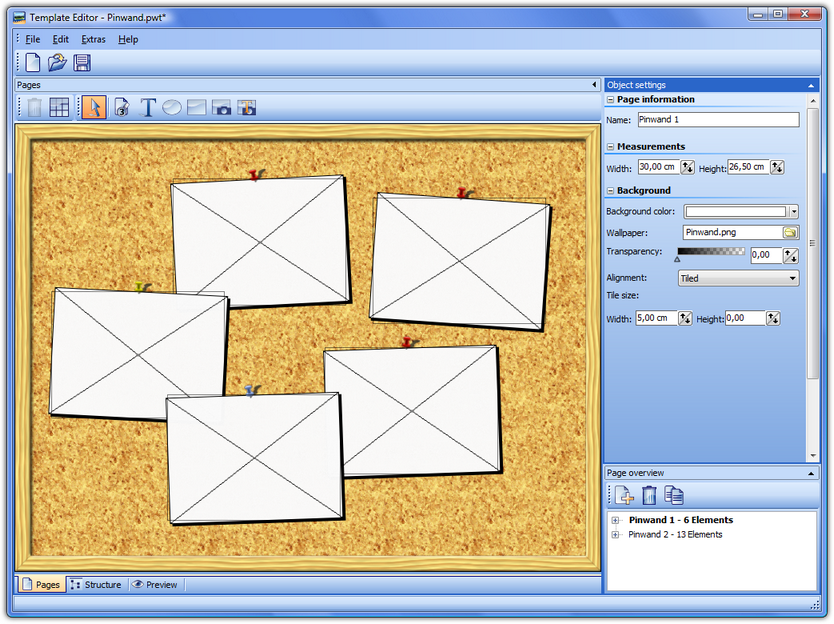This screenshot has height=624, width=834.
Task: Click the New template file icon
Action: [x=33, y=63]
